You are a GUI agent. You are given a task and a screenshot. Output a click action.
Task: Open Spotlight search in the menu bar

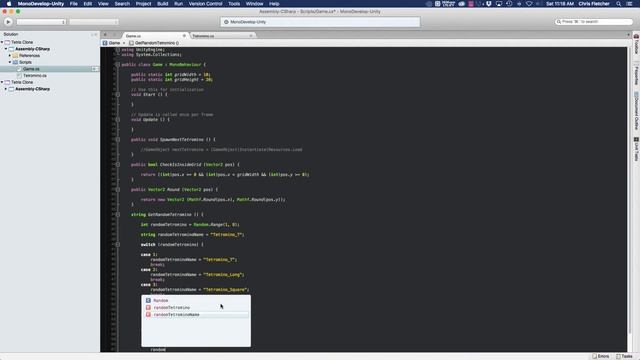[x=619, y=4]
